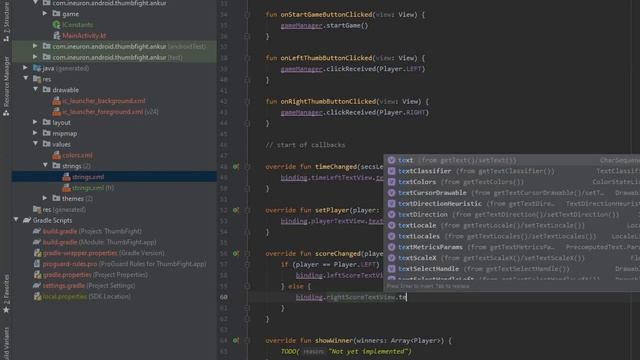Click the Gradle Scripts elephant icon
The image size is (640, 360).
(x=27, y=220)
